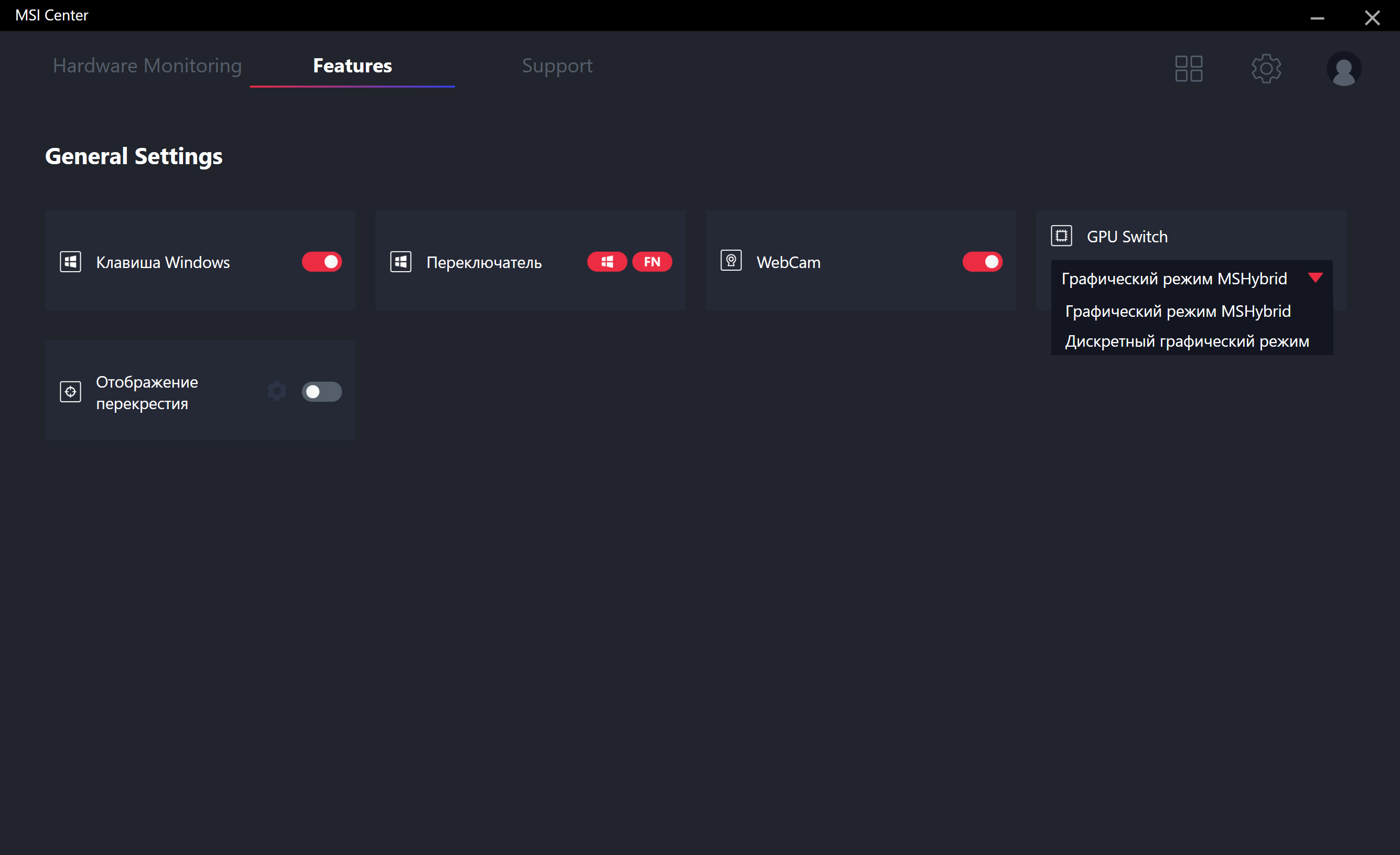Disable the Клавиша Windows toggle

(x=321, y=262)
